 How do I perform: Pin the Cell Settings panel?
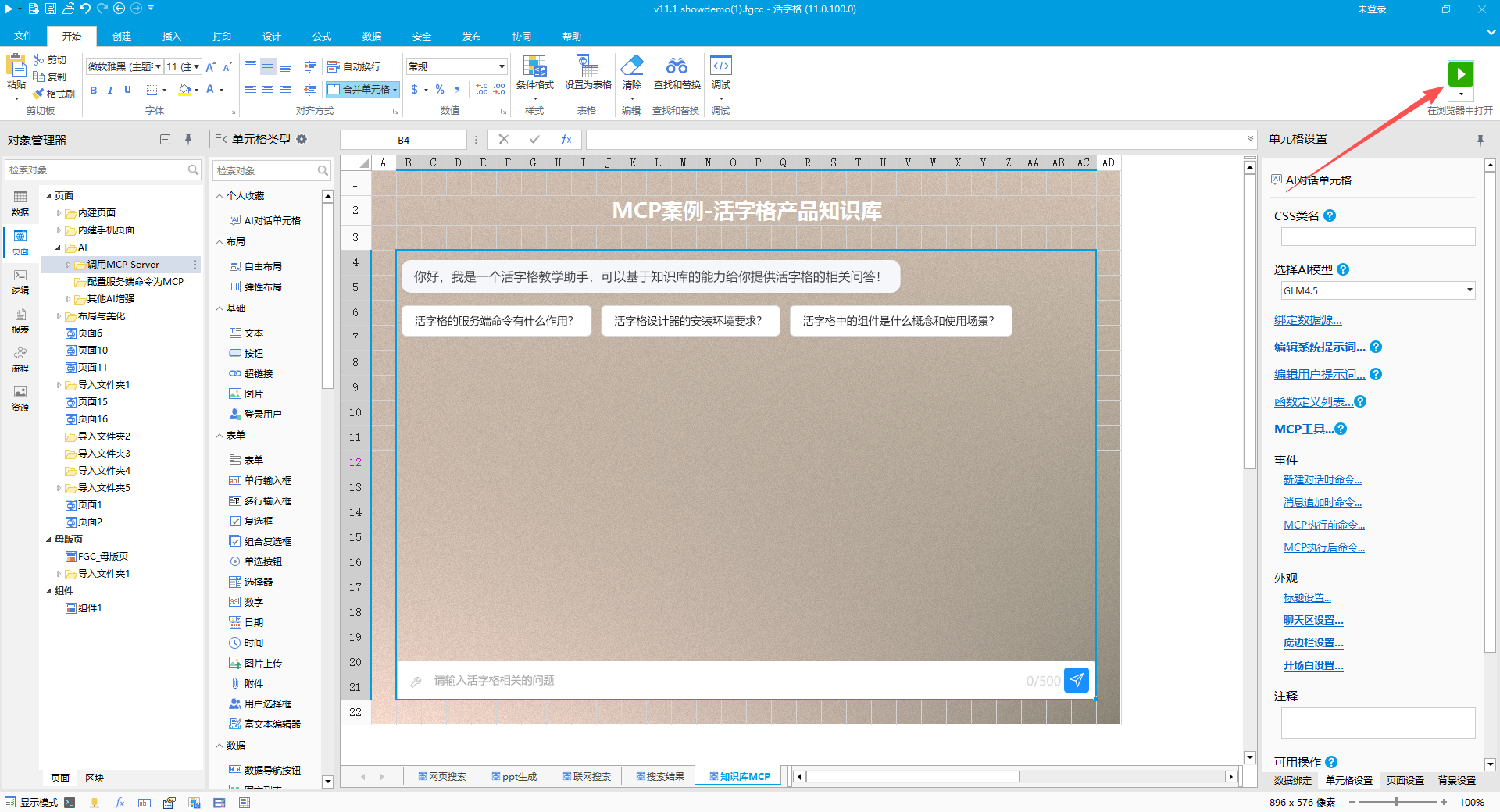(x=1480, y=140)
